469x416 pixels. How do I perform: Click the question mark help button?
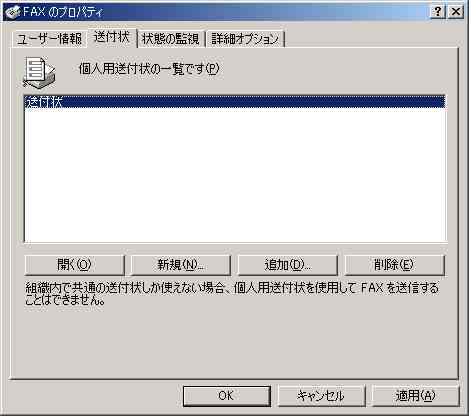coord(438,12)
